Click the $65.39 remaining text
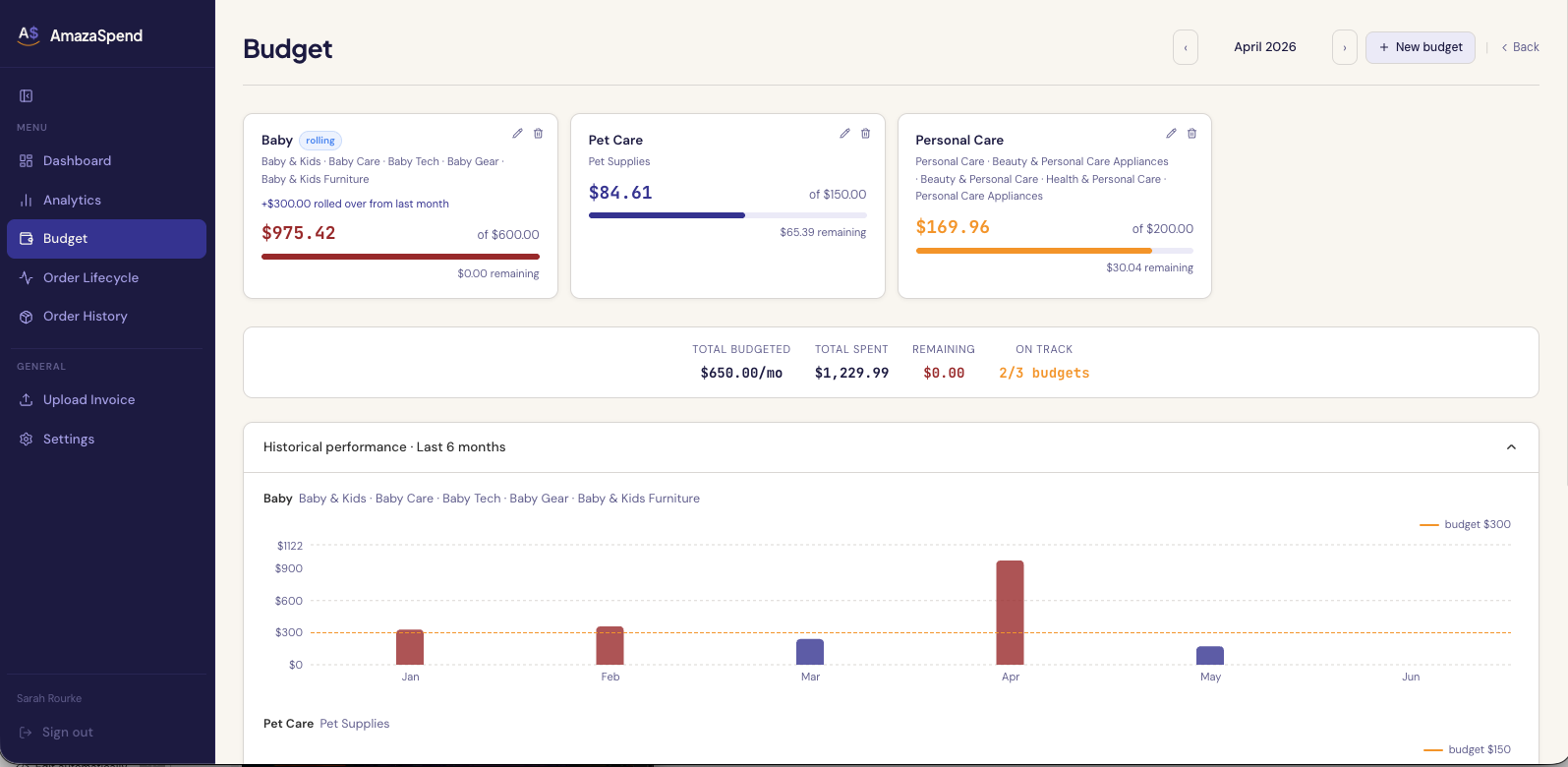This screenshot has height=767, width=1568. pos(823,233)
